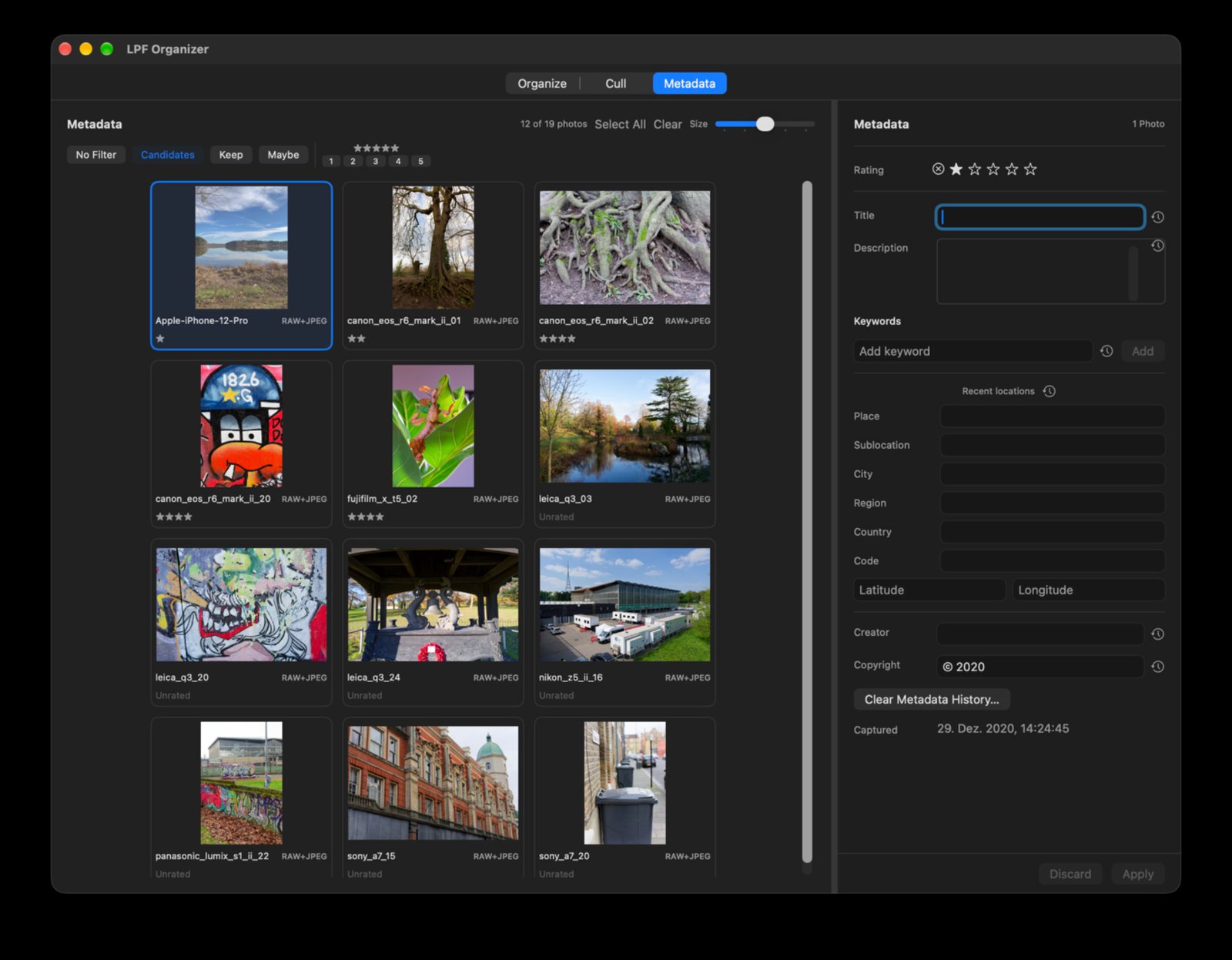
Task: Click the Apply button
Action: [1137, 874]
